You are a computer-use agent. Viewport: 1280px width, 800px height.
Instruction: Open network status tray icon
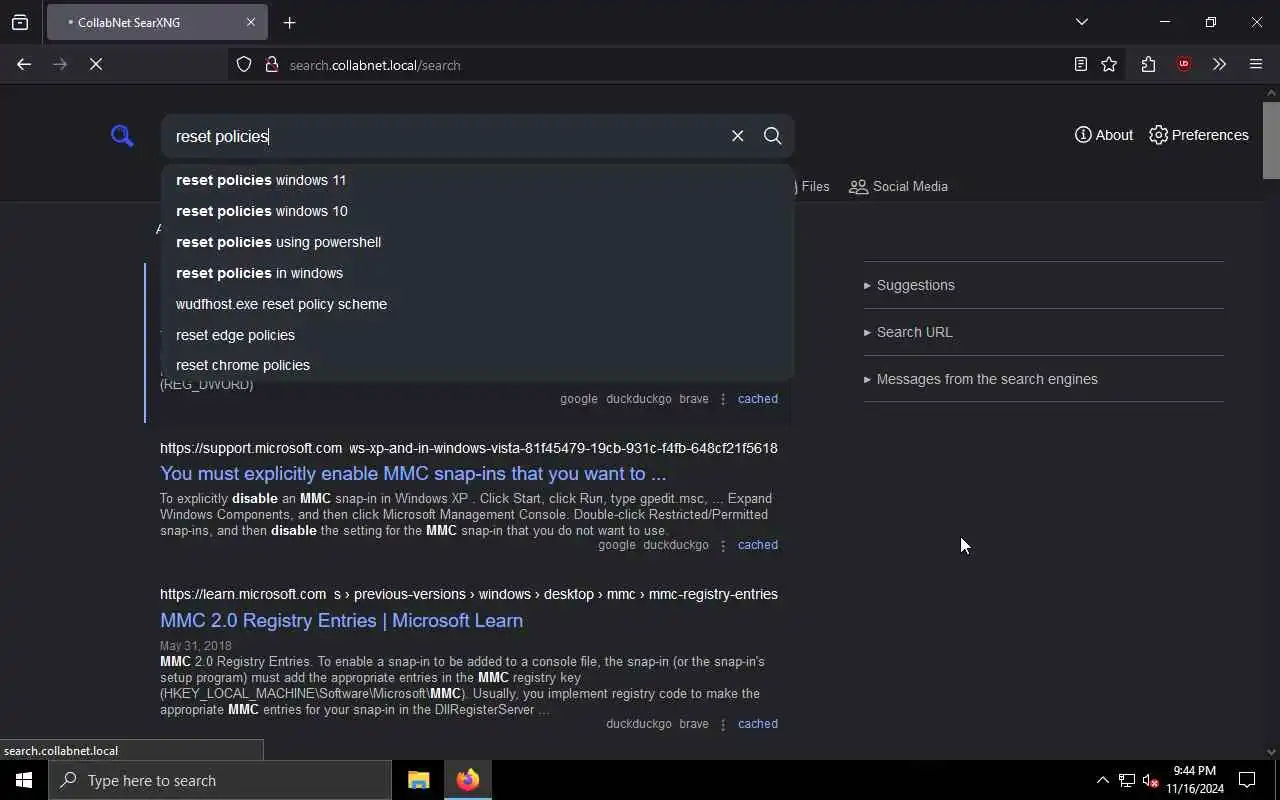[1127, 780]
